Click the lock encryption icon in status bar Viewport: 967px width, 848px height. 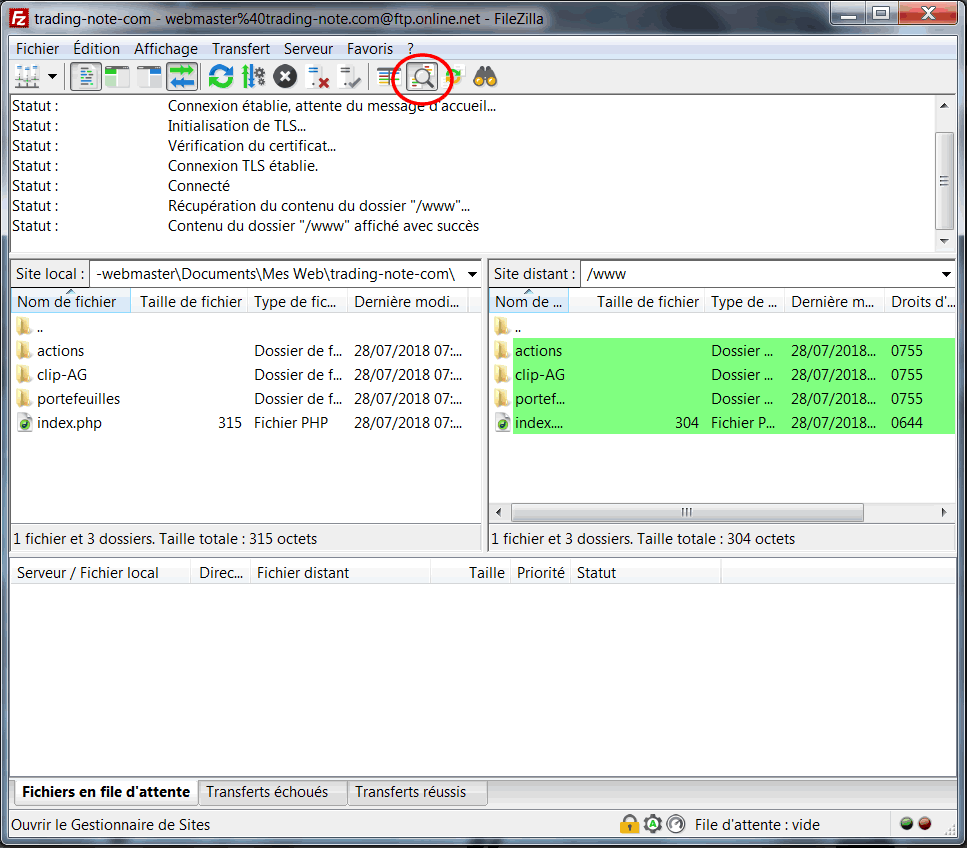tap(629, 825)
